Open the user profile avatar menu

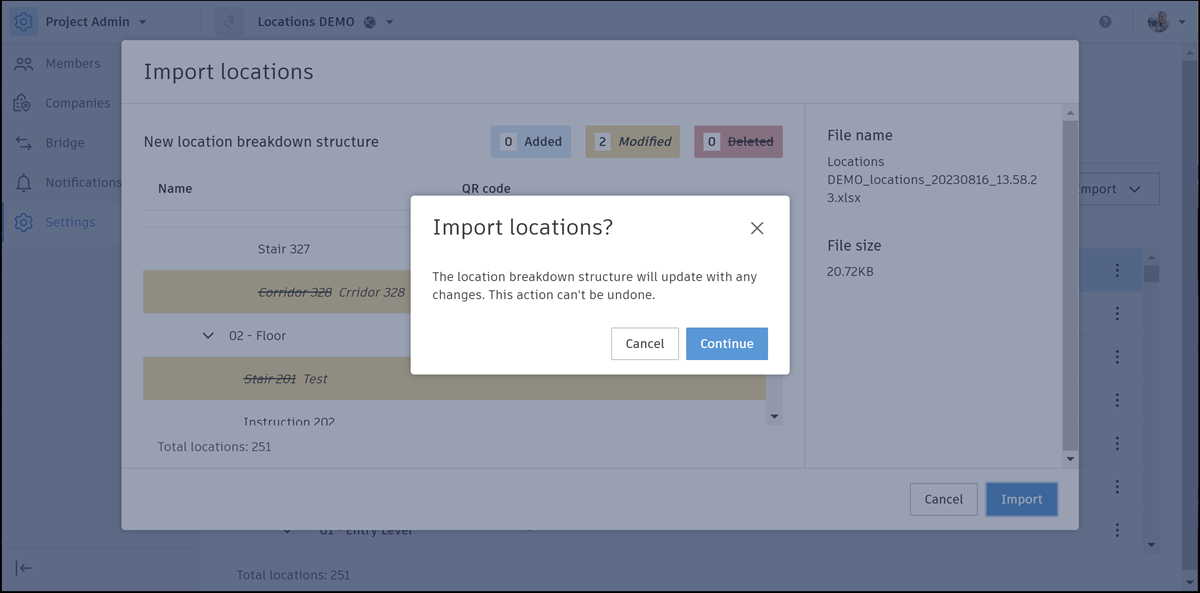pos(1160,22)
